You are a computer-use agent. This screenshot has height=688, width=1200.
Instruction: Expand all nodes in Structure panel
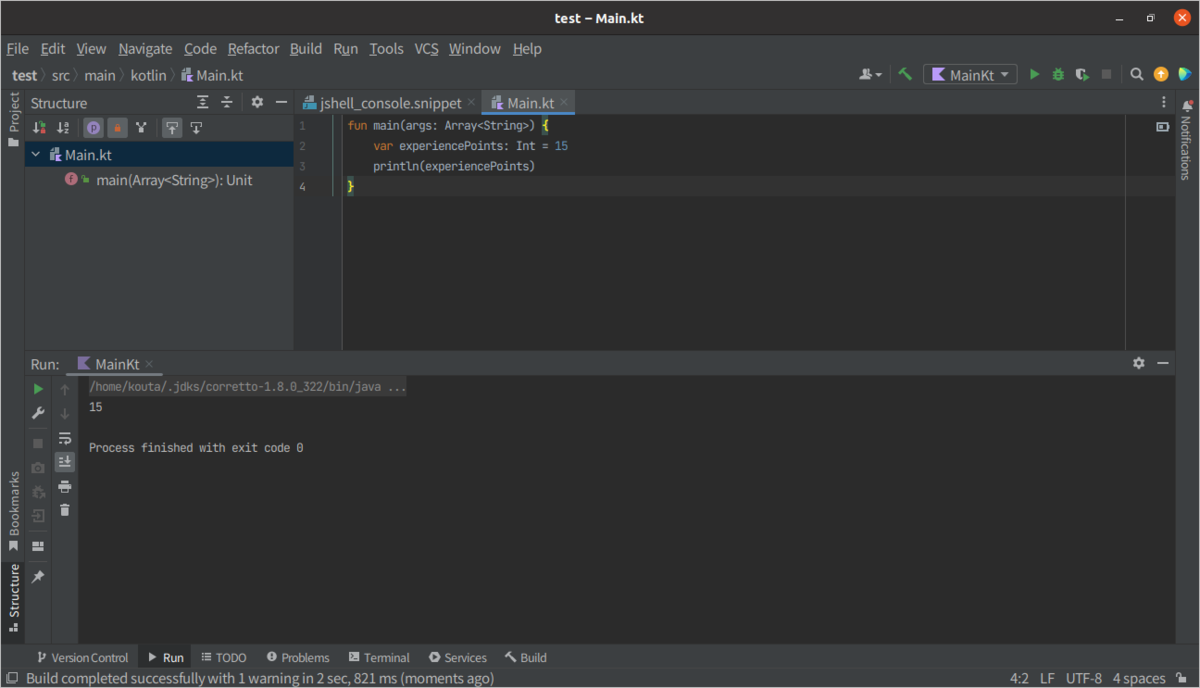tap(203, 102)
